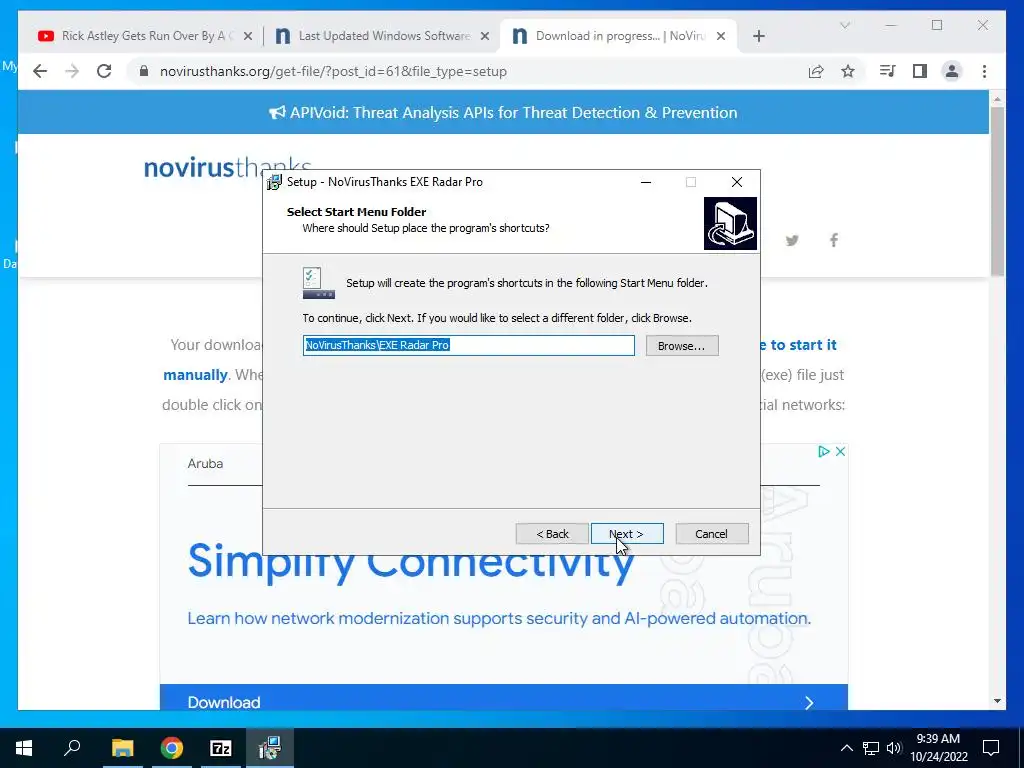The image size is (1024, 768).
Task: Open a new browser tab
Action: coord(758,36)
